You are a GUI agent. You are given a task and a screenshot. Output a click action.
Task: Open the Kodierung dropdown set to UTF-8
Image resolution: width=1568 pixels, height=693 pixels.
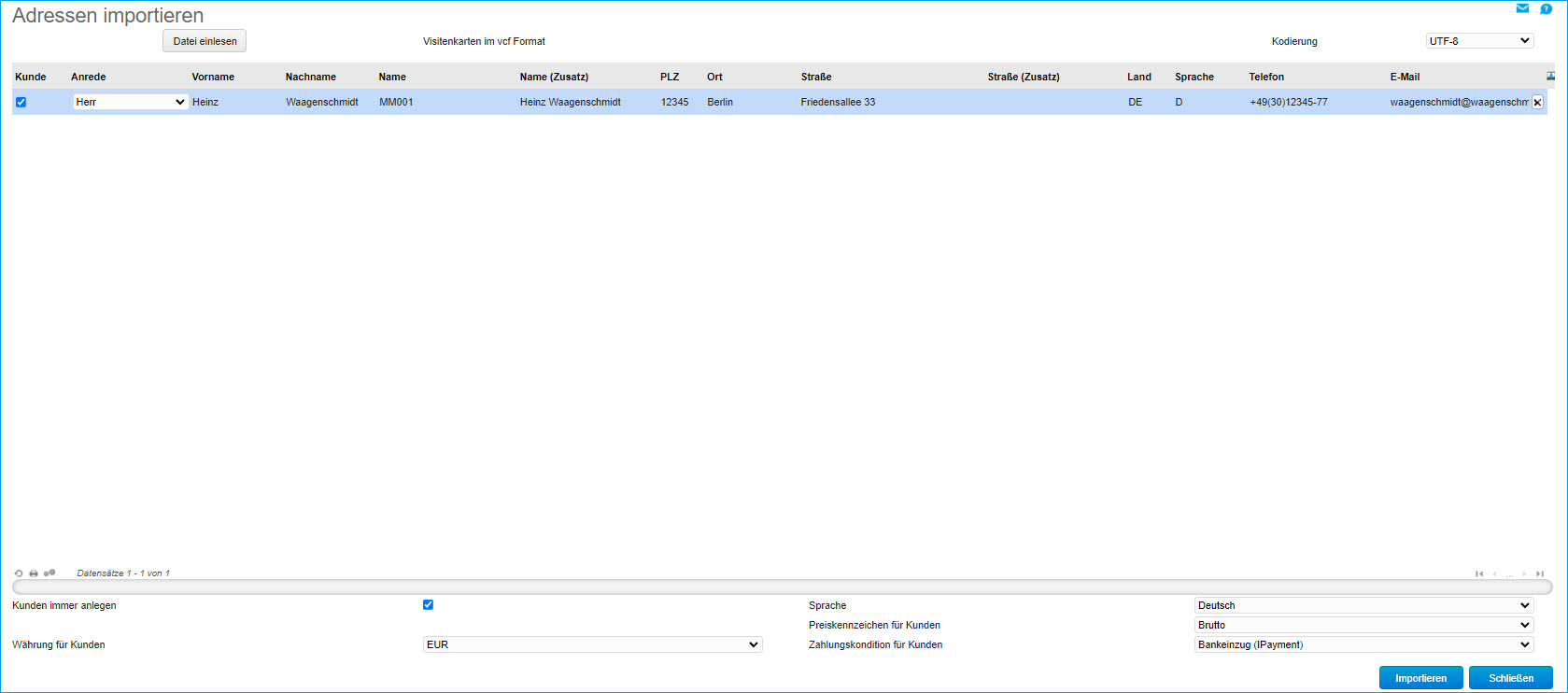coord(1479,41)
